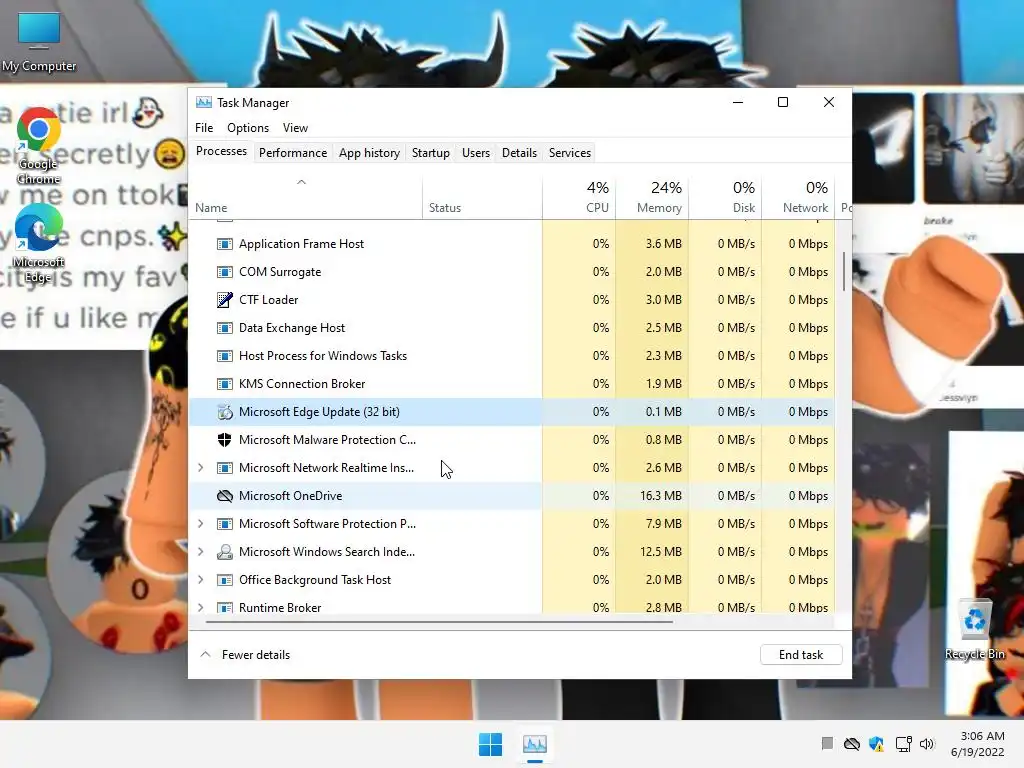This screenshot has height=768, width=1024.
Task: Expand the Microsoft Windows Search Indexer process
Action: click(200, 552)
